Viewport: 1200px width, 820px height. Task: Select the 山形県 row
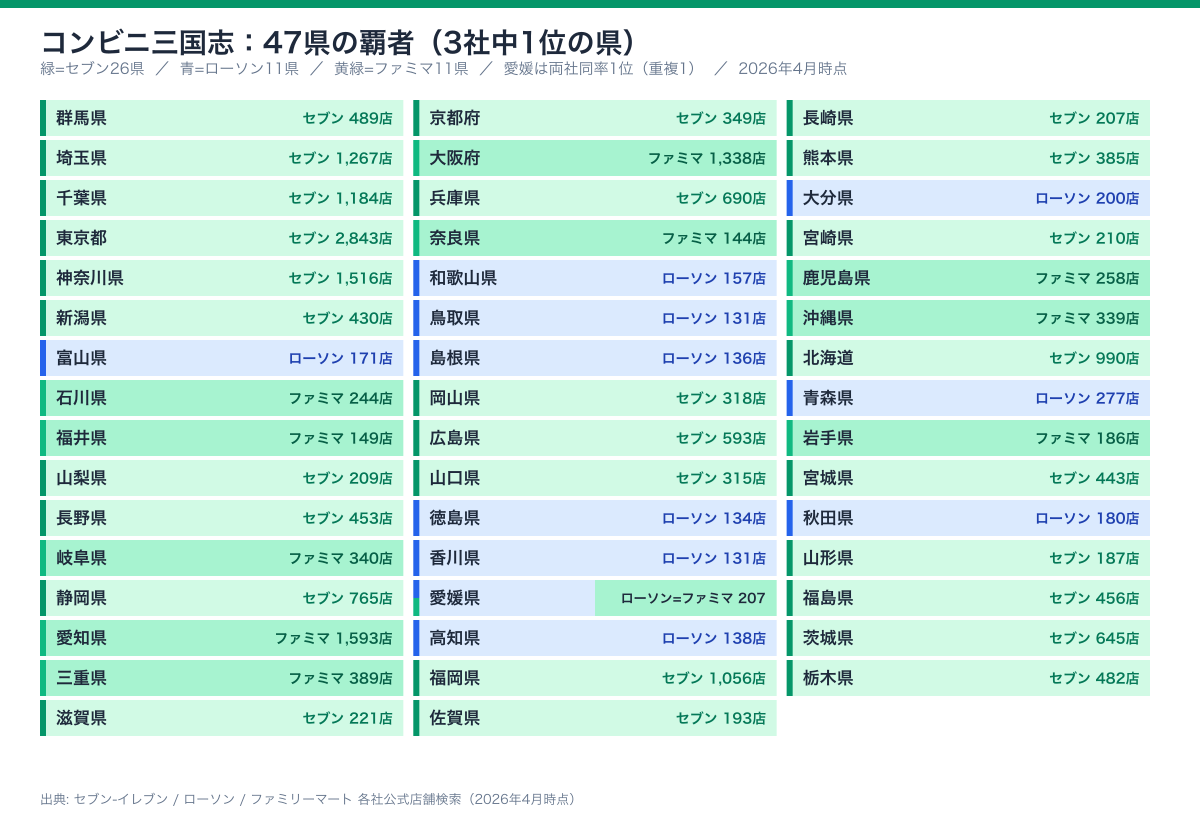[968, 558]
